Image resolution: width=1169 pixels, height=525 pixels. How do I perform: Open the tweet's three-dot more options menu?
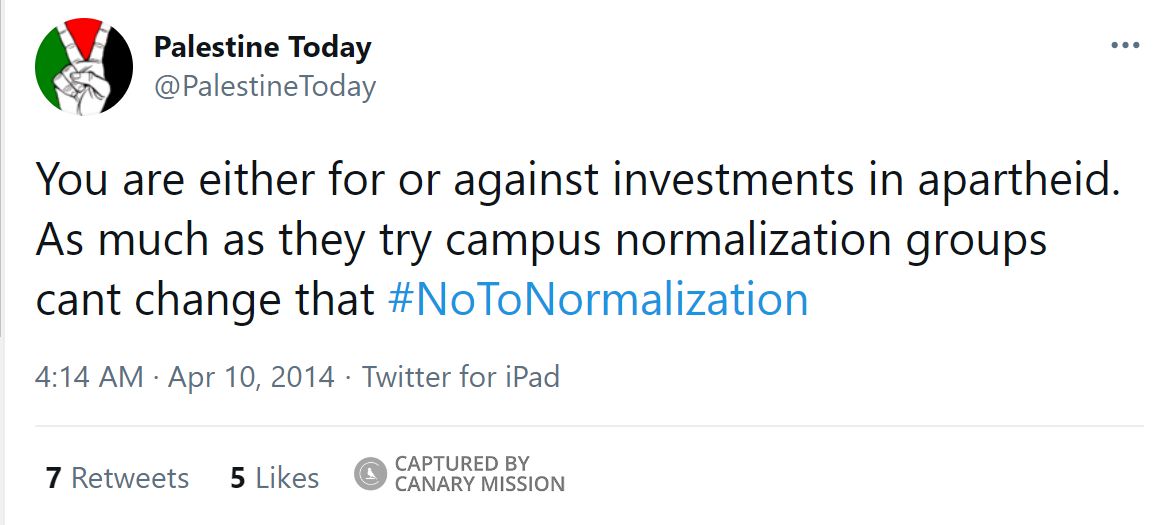[x=1125, y=46]
